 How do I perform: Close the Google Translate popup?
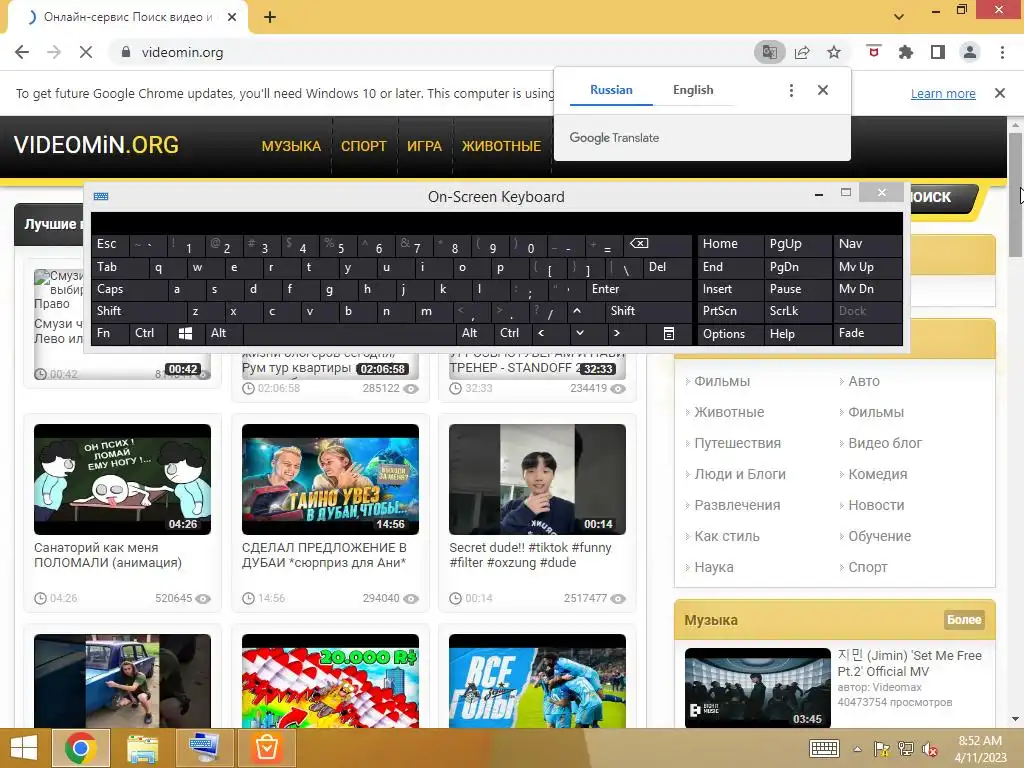(x=823, y=90)
